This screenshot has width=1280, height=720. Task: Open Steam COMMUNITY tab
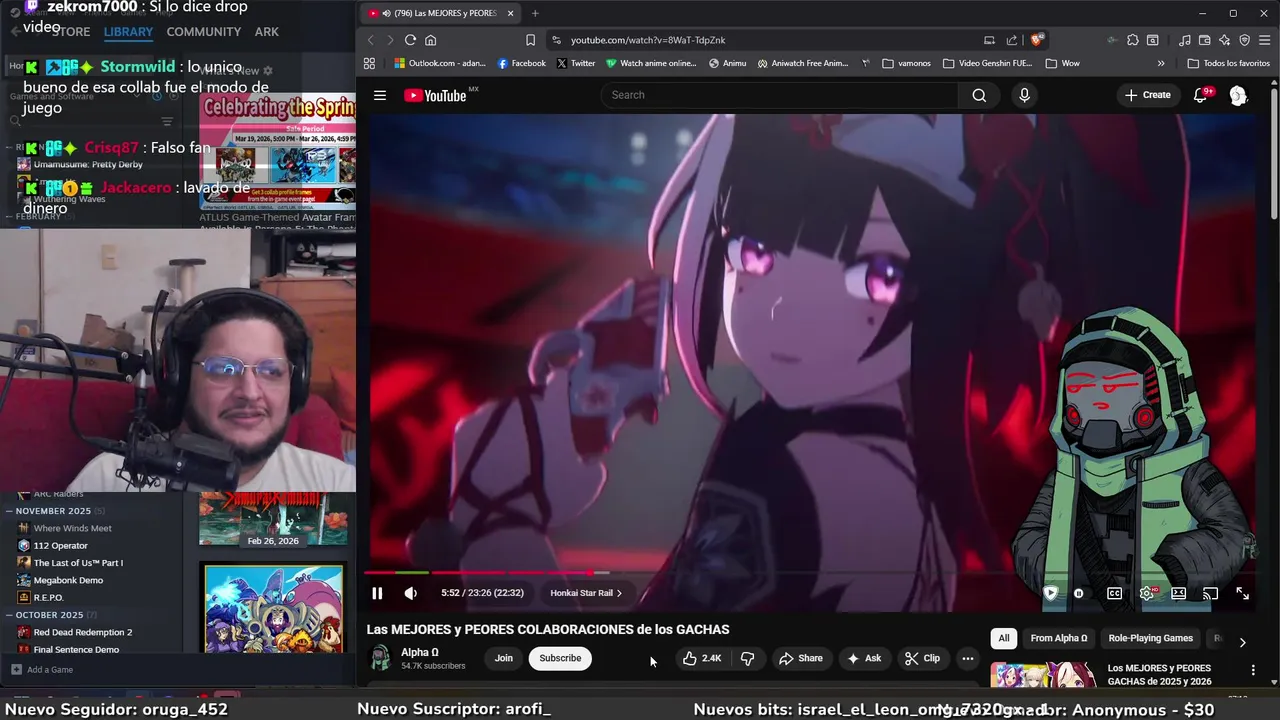[x=204, y=32]
